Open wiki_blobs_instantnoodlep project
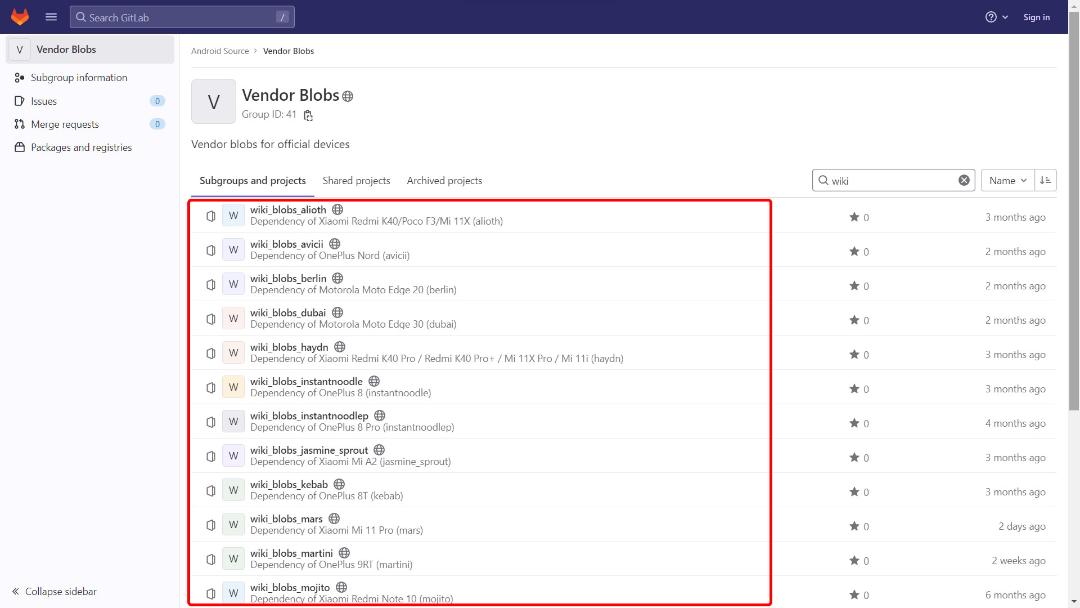Screen dimensions: 1080x608 pyautogui.click(x=309, y=416)
